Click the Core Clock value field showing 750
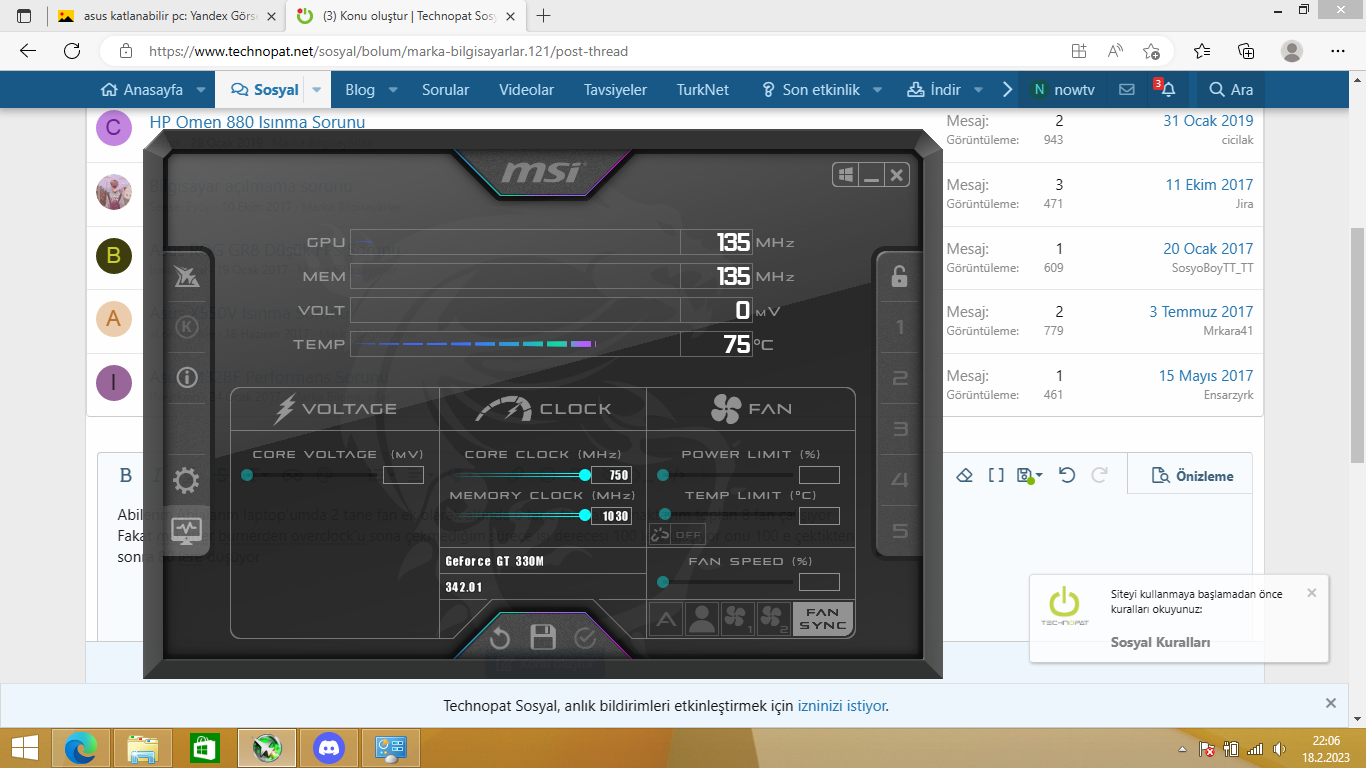 pos(612,475)
